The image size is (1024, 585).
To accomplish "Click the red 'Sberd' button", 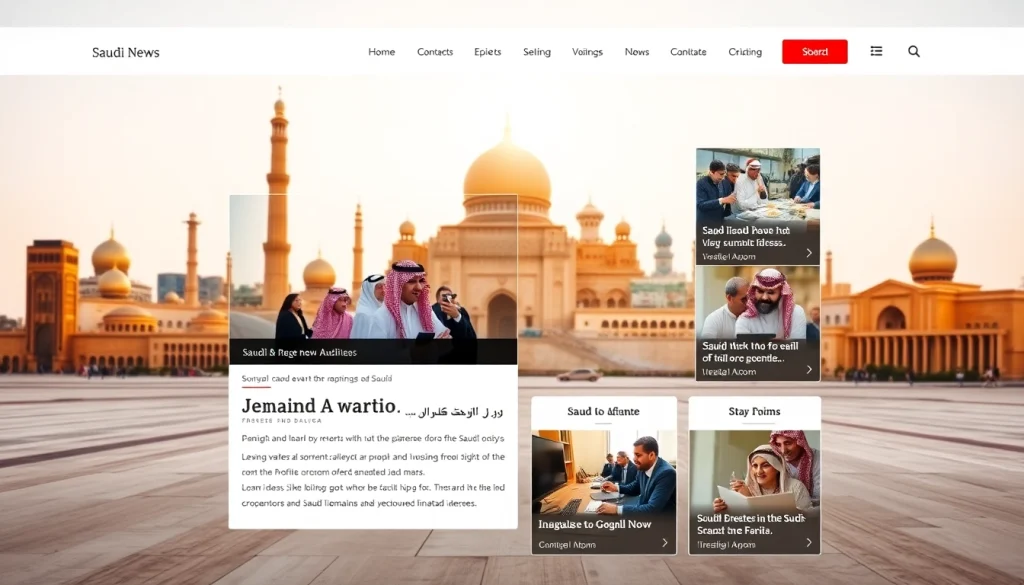I will click(814, 51).
